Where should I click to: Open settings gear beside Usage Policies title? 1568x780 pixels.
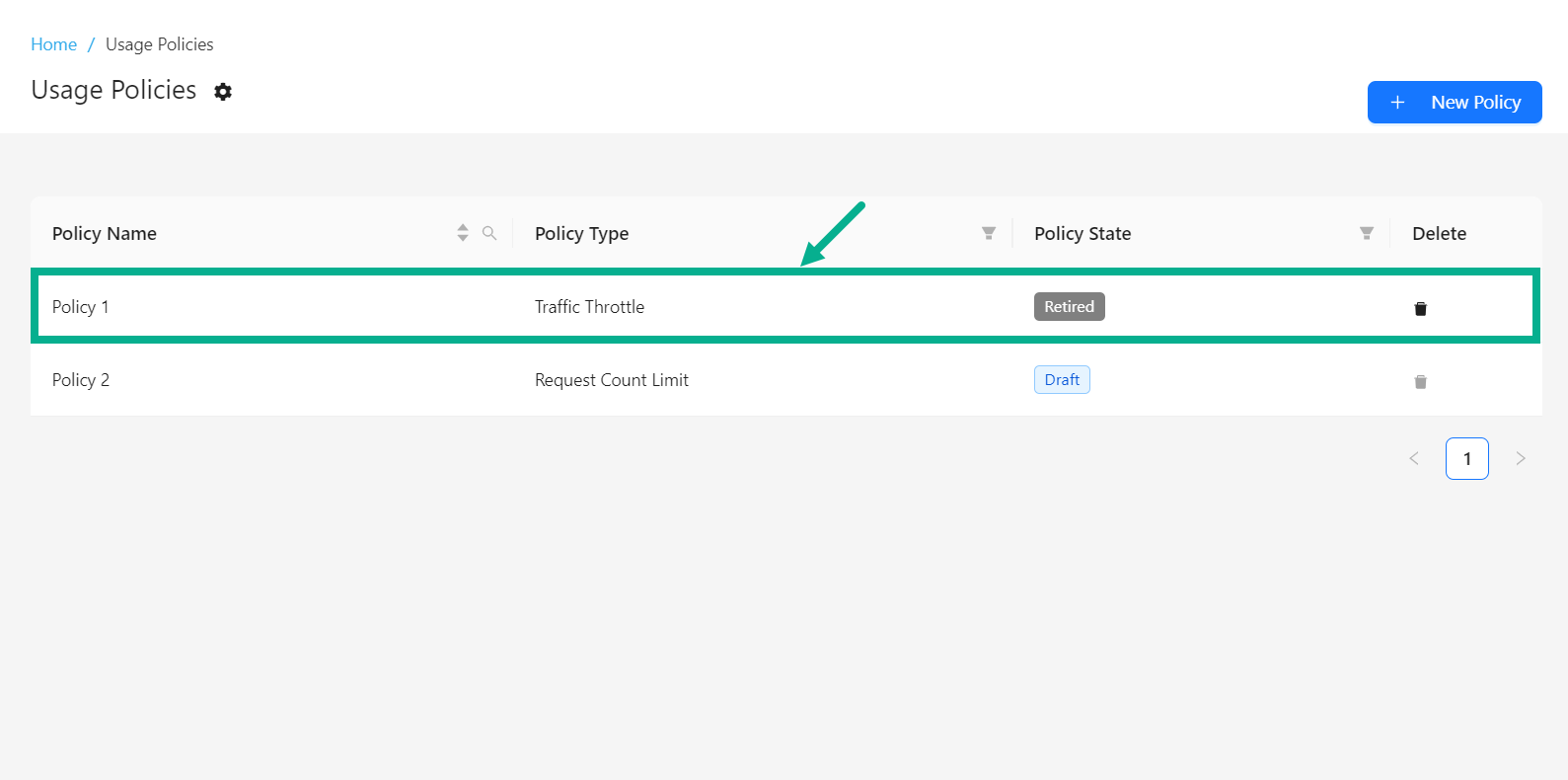coord(223,92)
